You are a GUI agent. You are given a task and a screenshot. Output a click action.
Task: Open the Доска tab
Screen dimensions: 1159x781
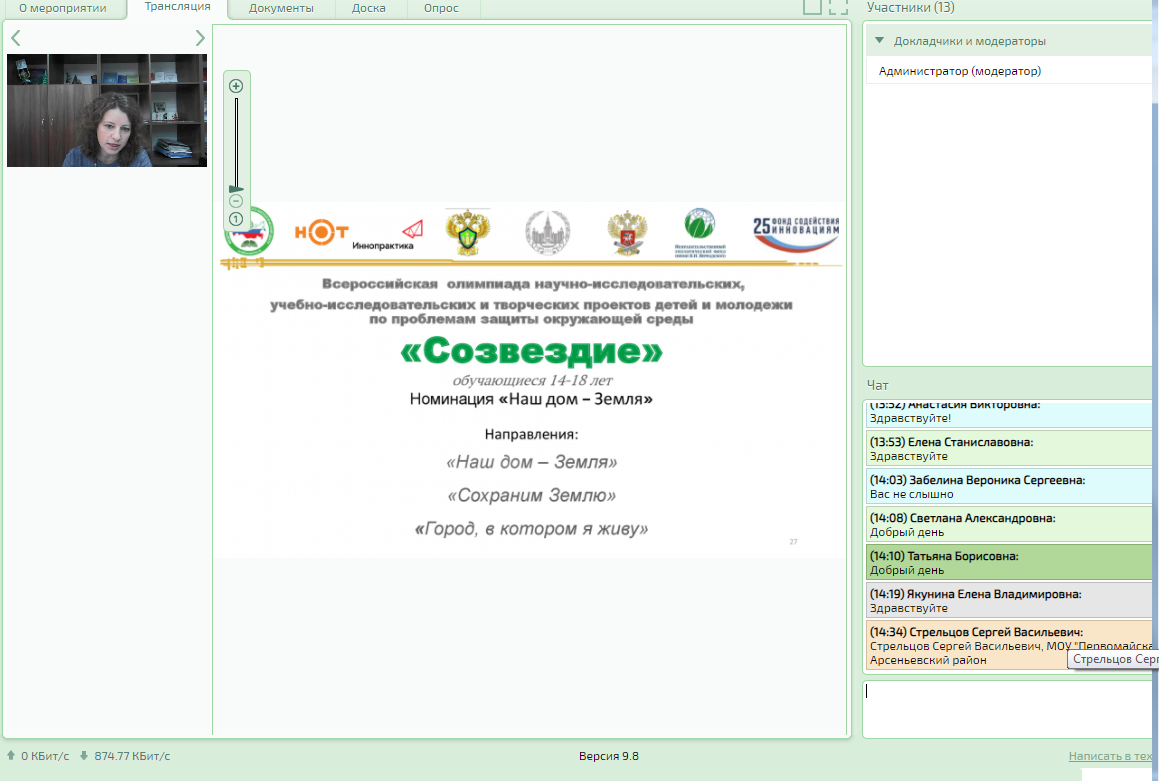point(369,8)
